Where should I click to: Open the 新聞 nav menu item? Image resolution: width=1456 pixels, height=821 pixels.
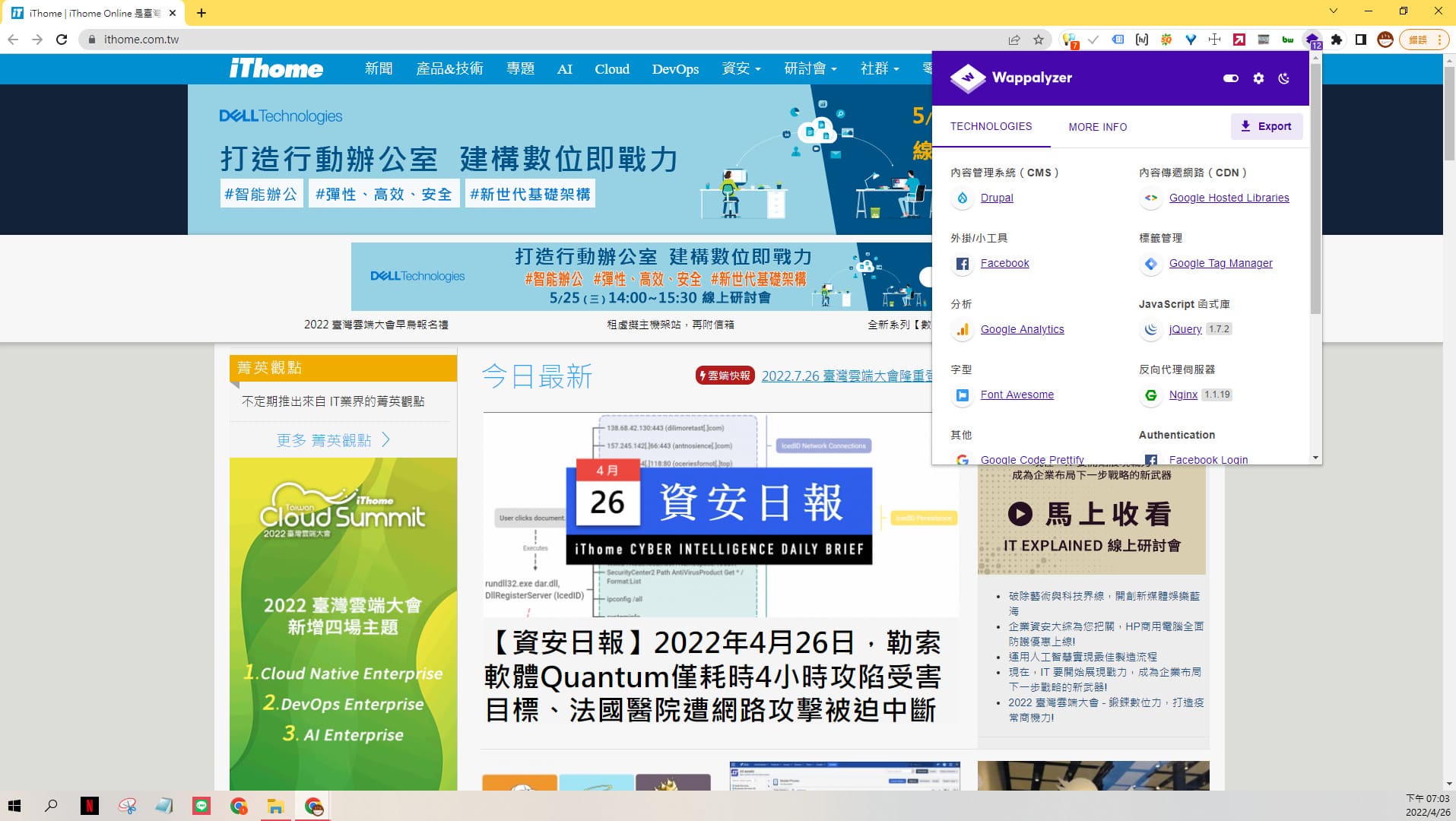[379, 68]
